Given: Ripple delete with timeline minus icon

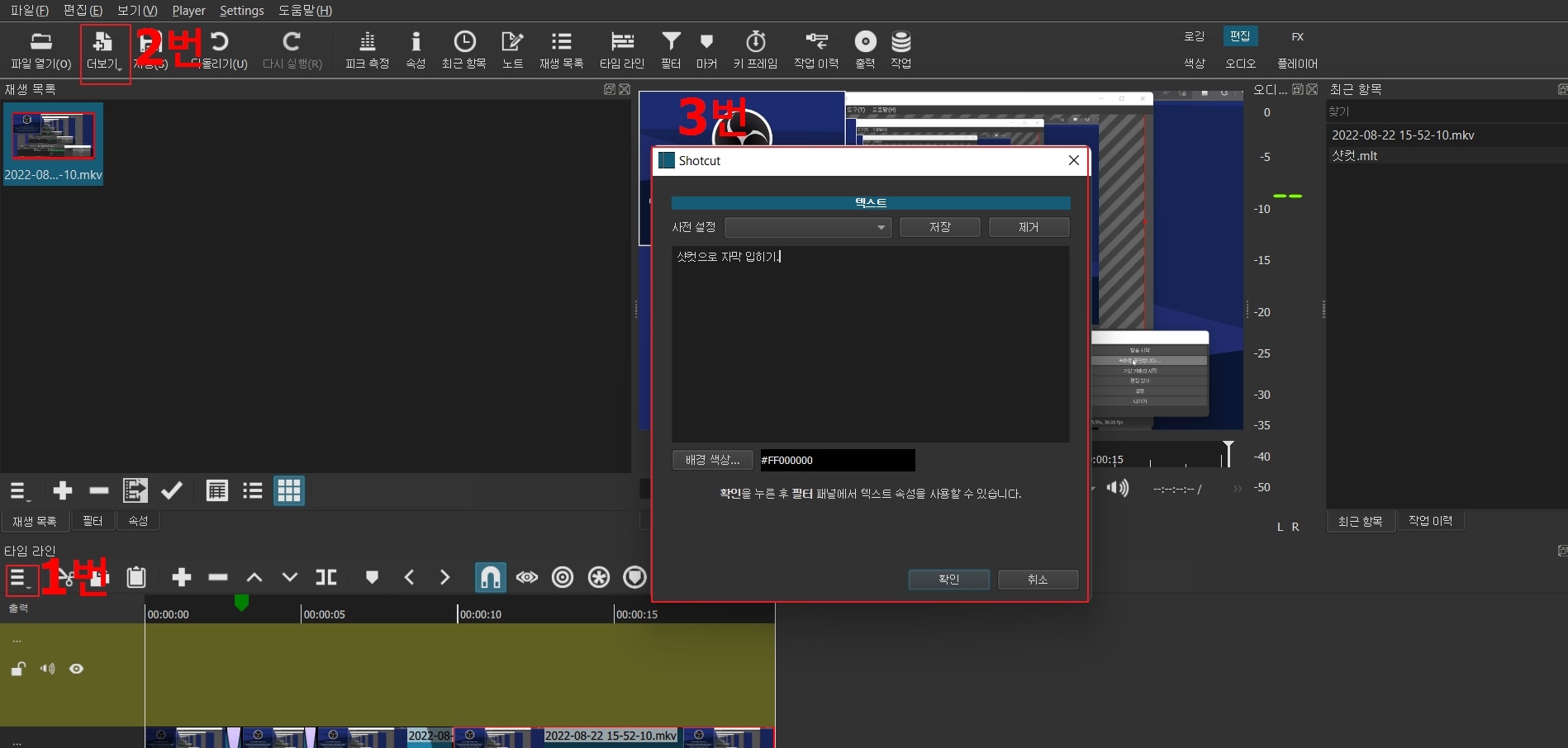Looking at the screenshot, I should [x=218, y=577].
